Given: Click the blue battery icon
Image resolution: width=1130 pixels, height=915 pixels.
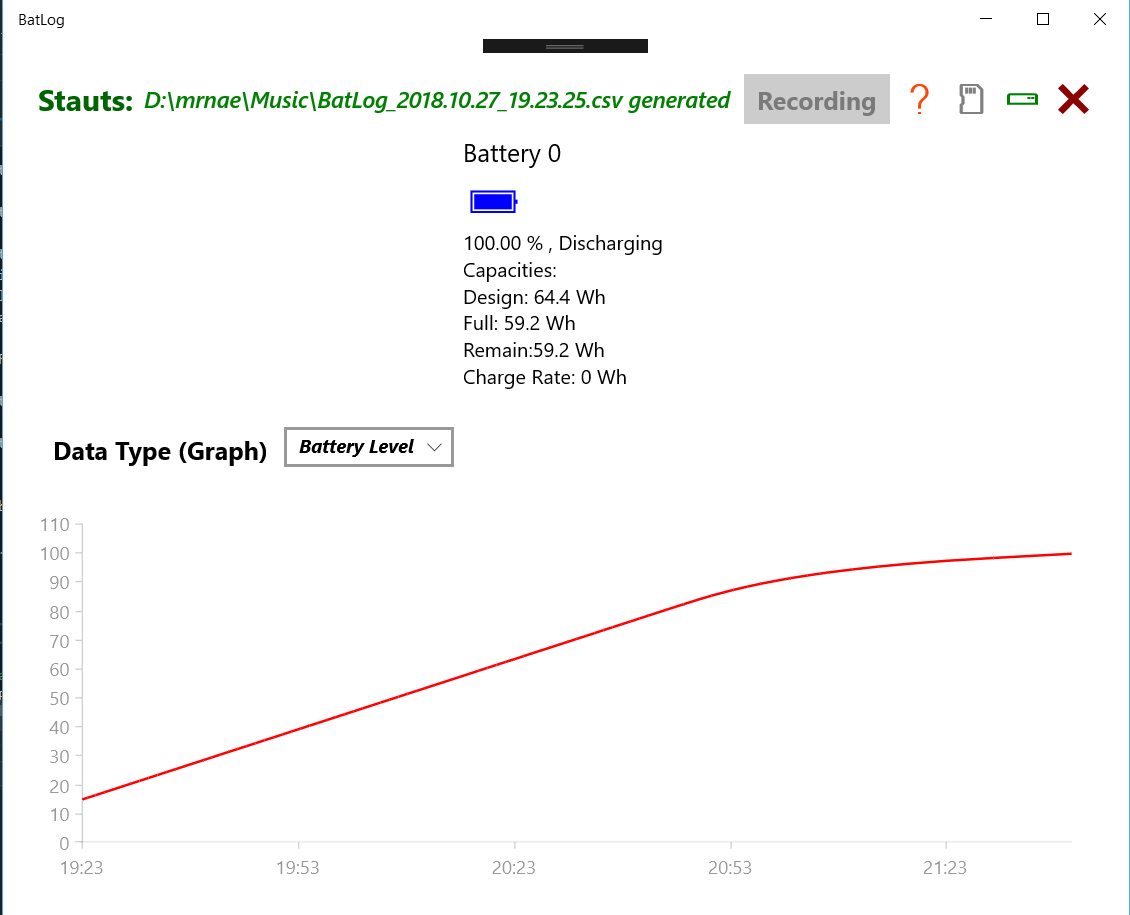Looking at the screenshot, I should [493, 202].
